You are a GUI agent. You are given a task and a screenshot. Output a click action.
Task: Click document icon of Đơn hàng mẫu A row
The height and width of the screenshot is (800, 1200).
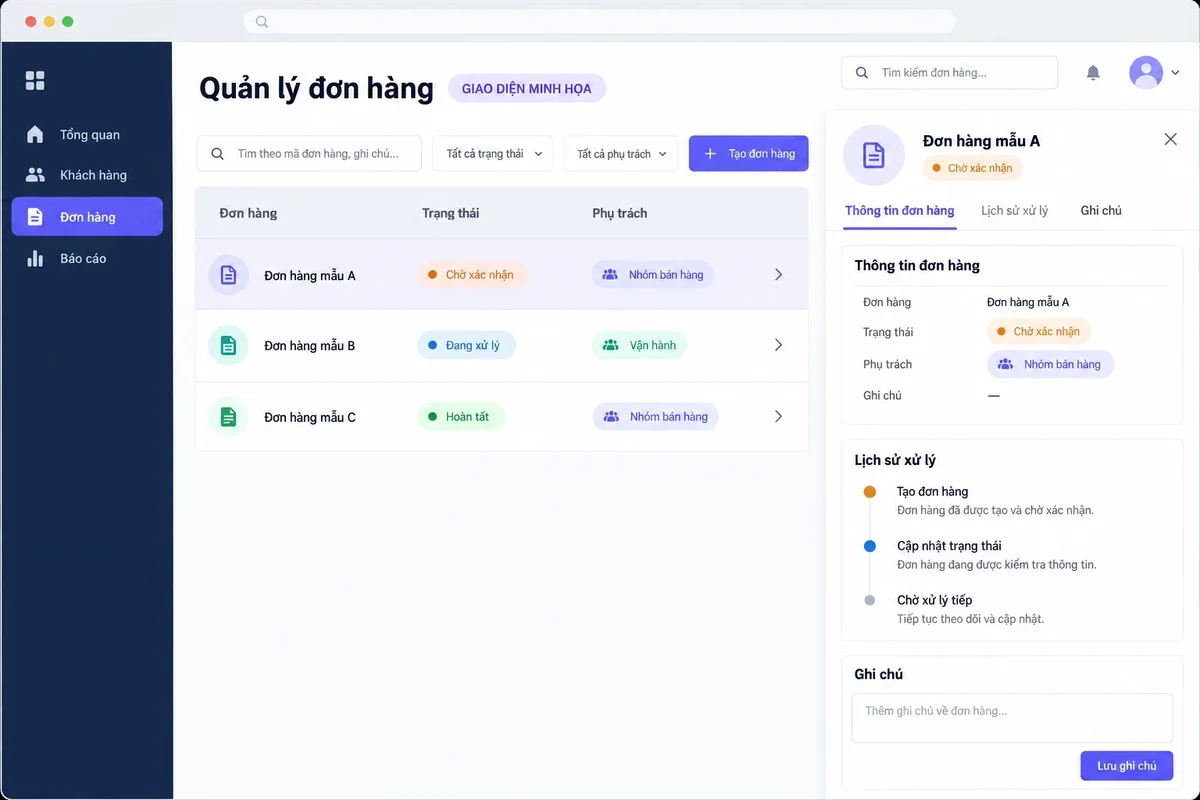coord(228,274)
